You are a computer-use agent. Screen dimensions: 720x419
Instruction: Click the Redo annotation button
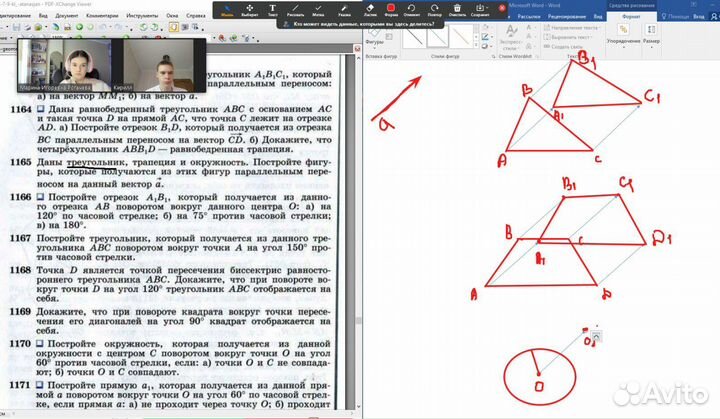tap(435, 9)
